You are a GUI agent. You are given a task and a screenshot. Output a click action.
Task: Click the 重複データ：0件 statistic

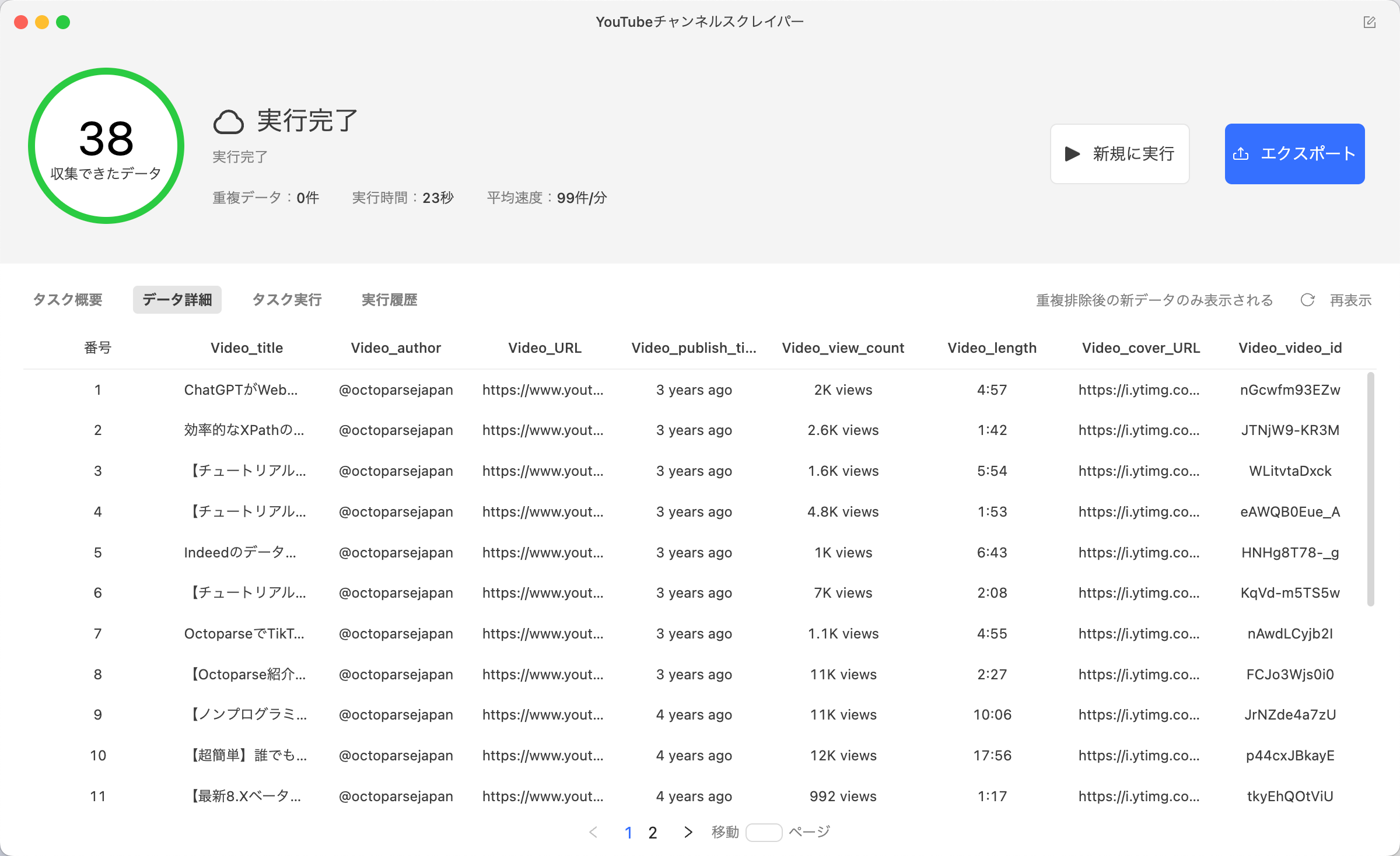pyautogui.click(x=265, y=198)
